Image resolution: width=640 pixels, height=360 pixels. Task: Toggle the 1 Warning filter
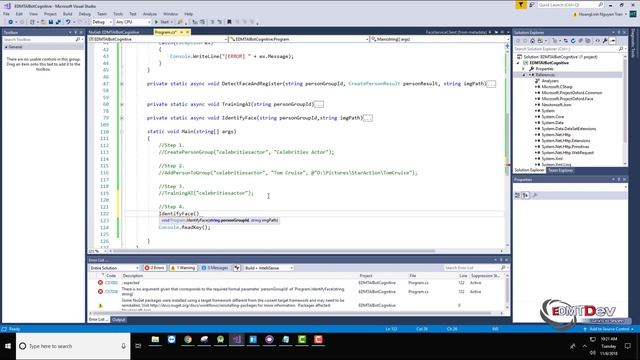tap(183, 268)
